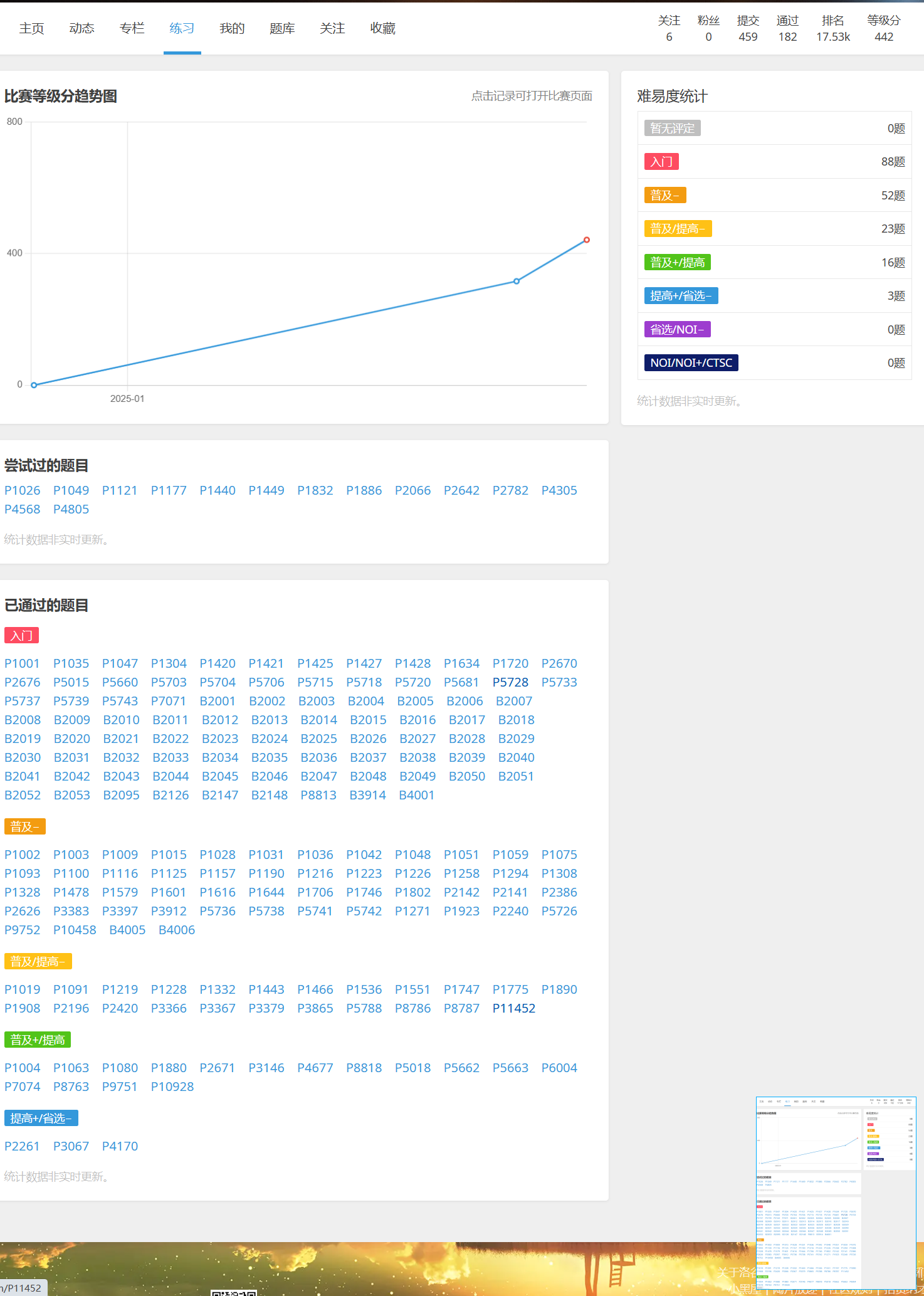Open the 收藏 tab

(382, 28)
